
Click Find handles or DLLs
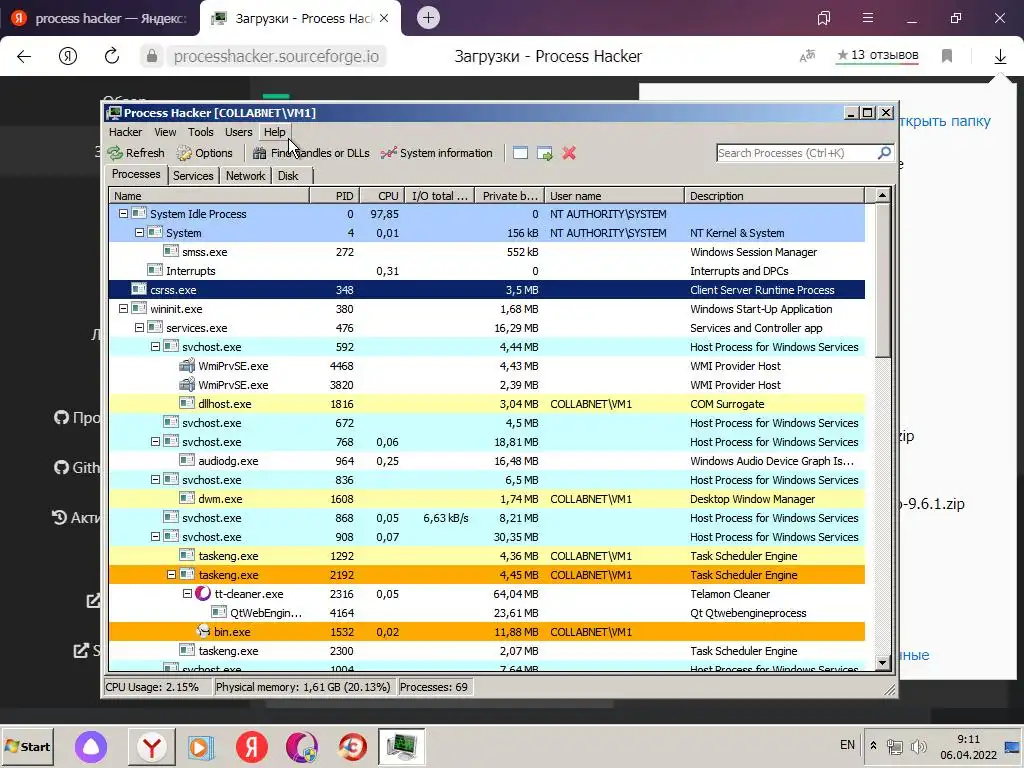pos(311,153)
